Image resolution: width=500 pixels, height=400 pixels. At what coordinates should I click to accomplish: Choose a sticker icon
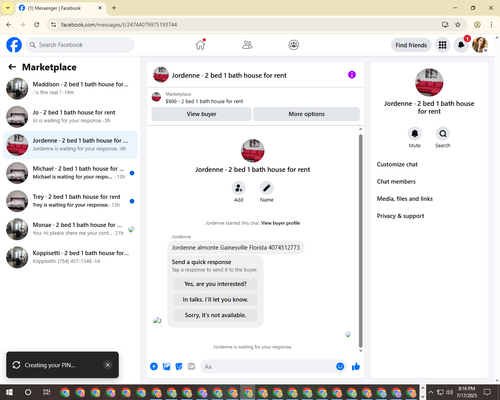pyautogui.click(x=179, y=367)
